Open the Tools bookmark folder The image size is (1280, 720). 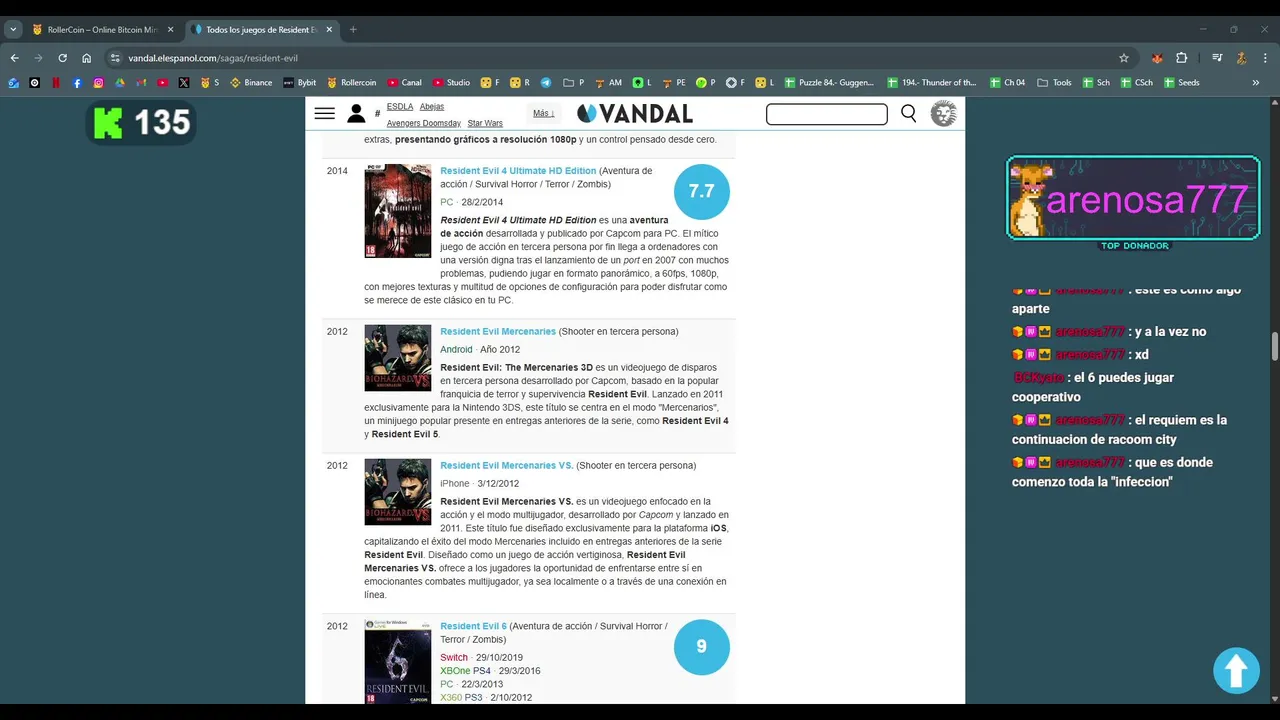pos(1054,83)
